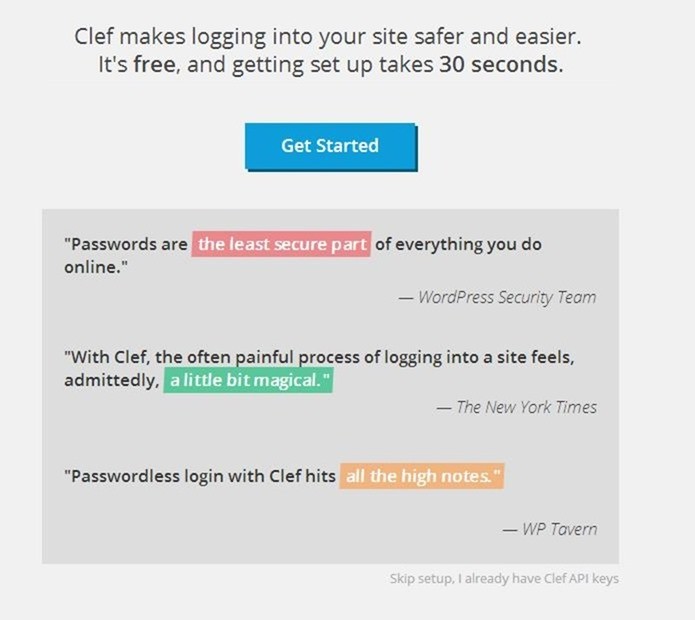Click the bold "free" word in subheadline
The image size is (695, 620).
point(156,65)
